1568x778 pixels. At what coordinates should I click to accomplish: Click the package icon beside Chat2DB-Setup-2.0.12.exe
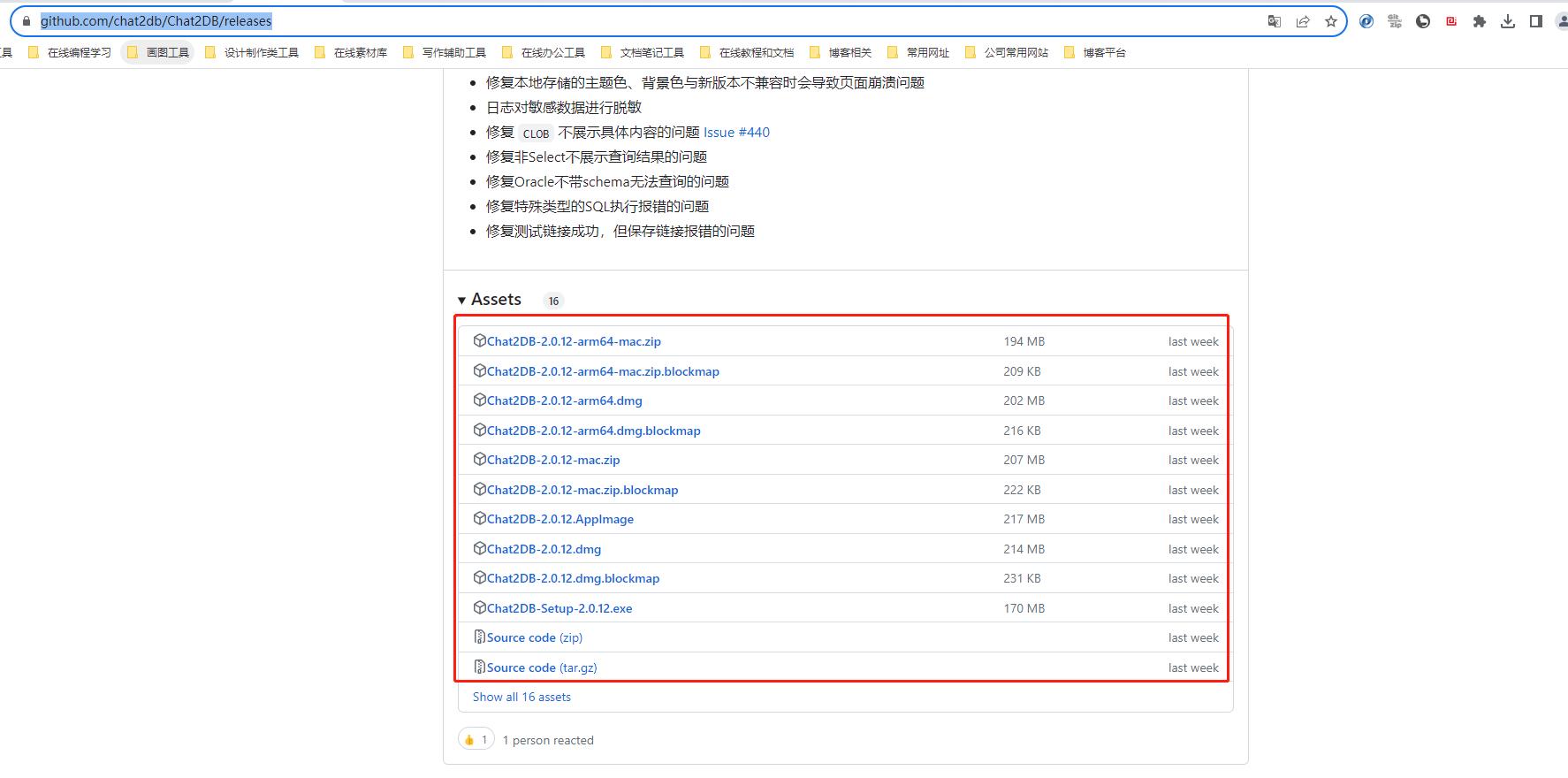pos(479,607)
